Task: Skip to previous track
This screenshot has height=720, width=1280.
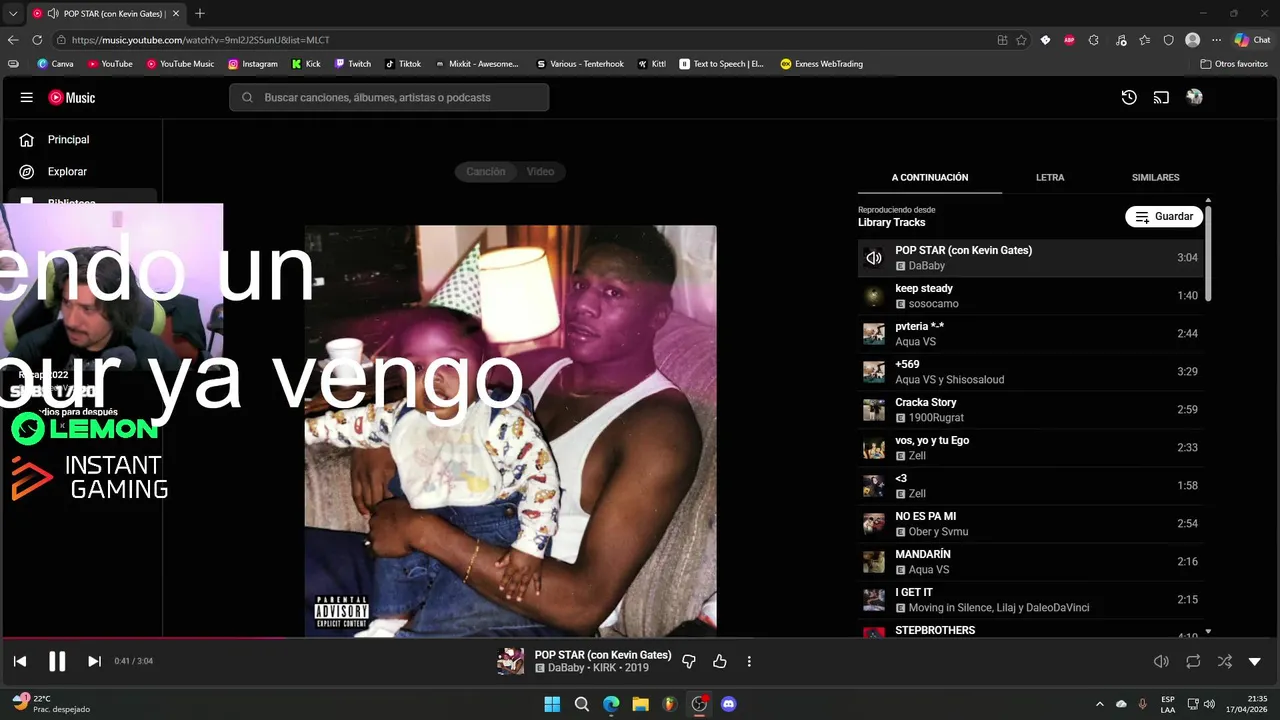Action: 20,661
